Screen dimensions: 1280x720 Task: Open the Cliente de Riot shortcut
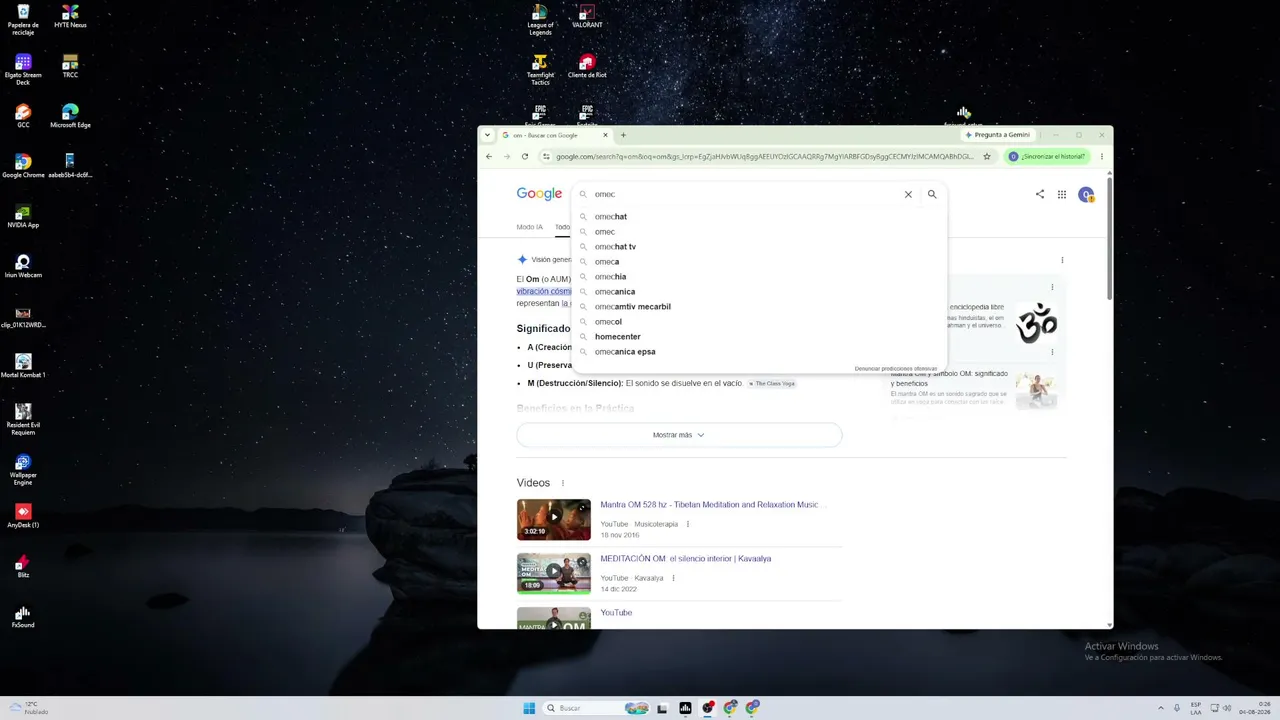(587, 66)
